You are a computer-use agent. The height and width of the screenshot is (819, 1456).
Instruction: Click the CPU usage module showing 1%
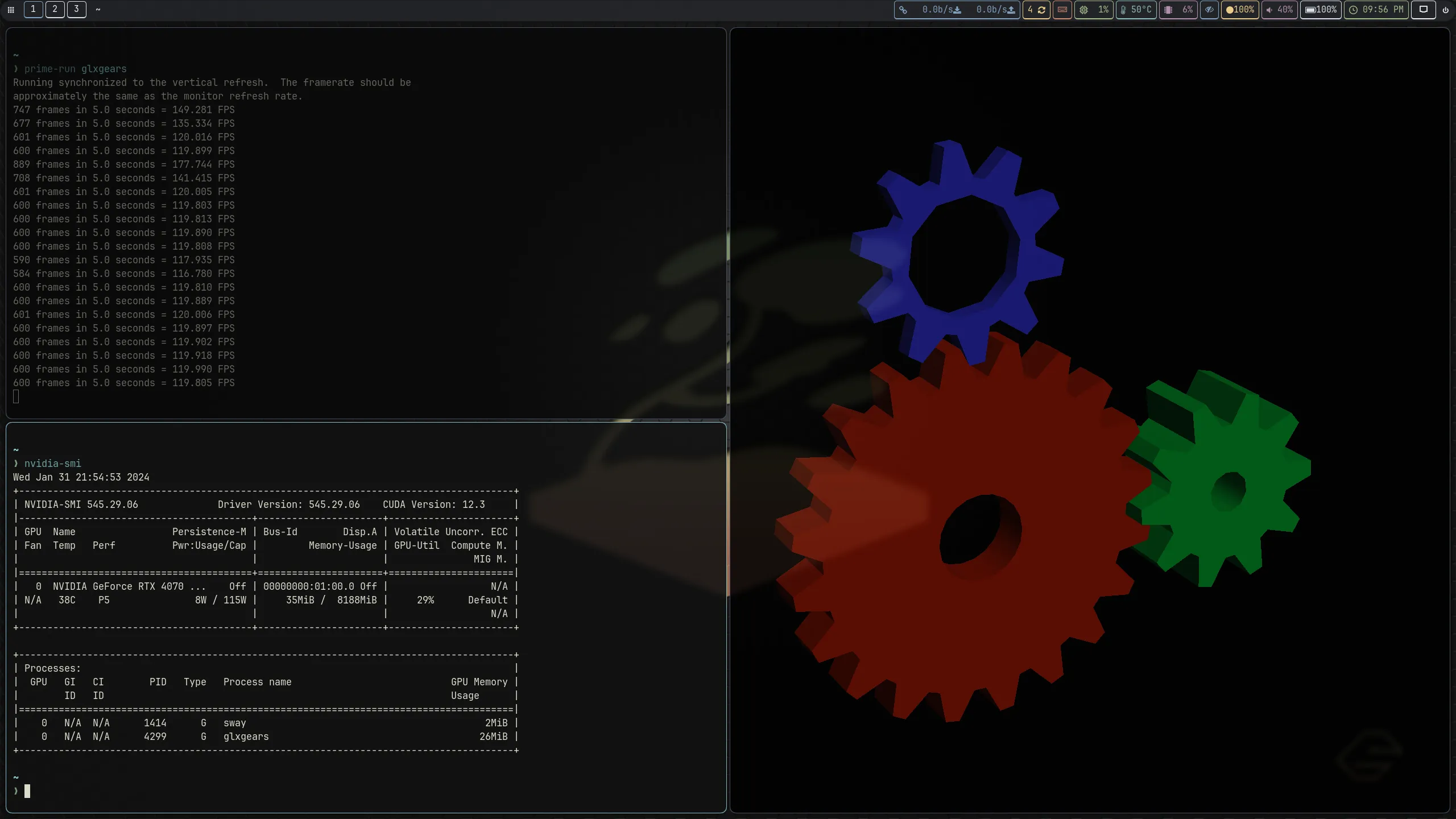click(1094, 10)
